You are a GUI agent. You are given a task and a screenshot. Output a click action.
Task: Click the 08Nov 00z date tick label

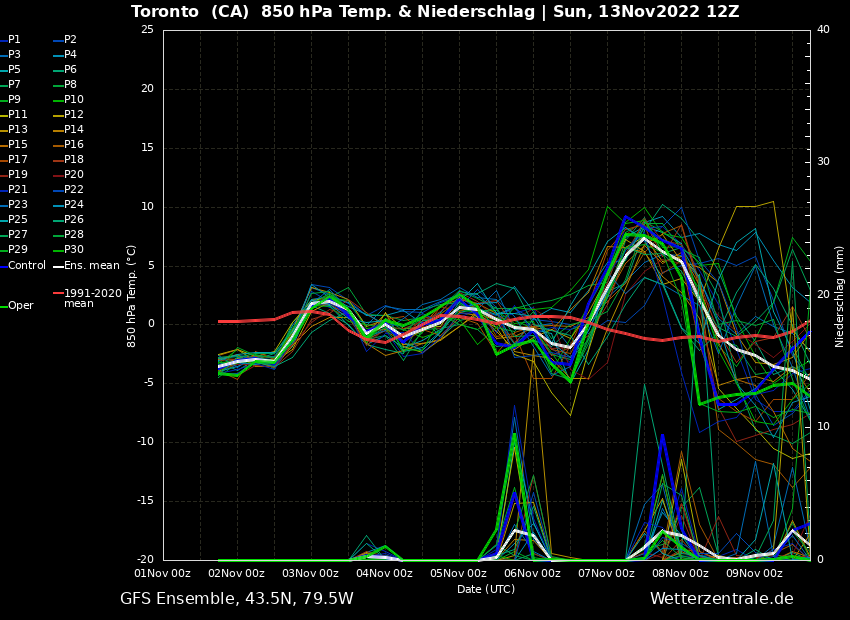pyautogui.click(x=680, y=574)
